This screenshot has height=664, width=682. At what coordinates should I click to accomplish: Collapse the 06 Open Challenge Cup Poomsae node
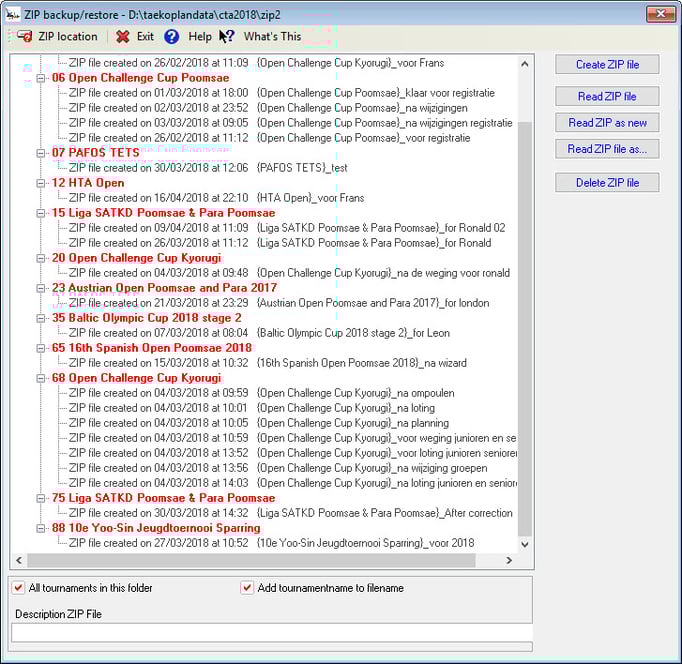tap(41, 78)
